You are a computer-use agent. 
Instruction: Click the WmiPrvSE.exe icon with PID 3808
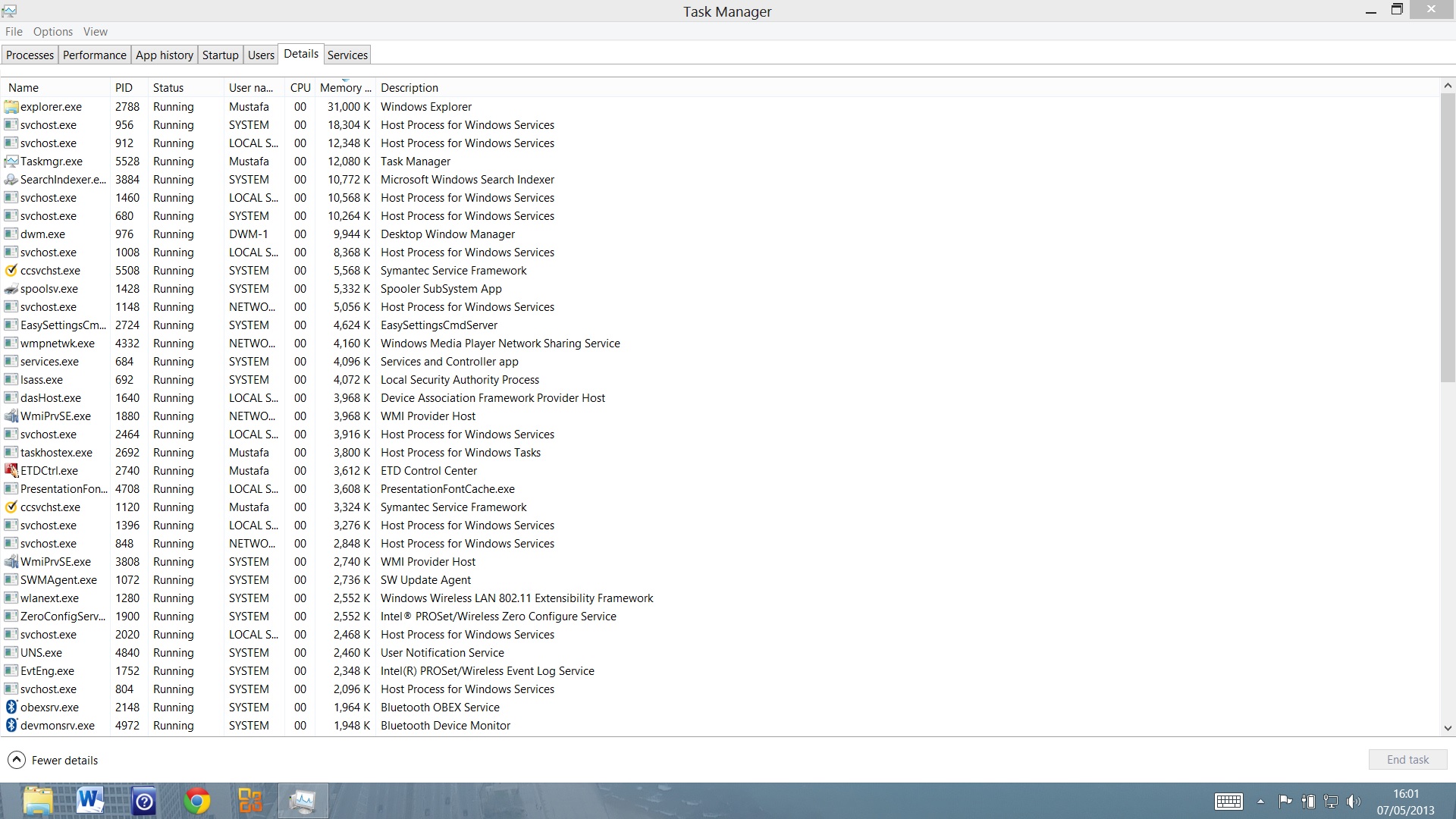coord(11,562)
